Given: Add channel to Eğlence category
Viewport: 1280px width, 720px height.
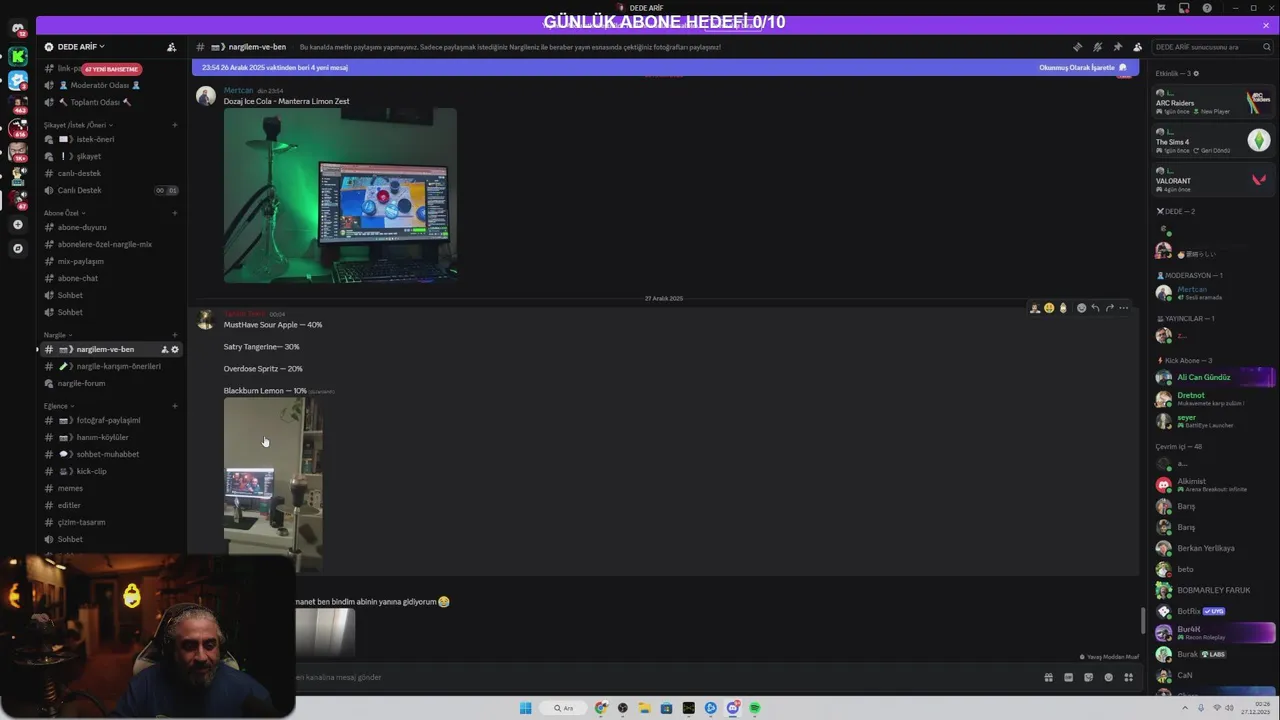Looking at the screenshot, I should (x=175, y=406).
